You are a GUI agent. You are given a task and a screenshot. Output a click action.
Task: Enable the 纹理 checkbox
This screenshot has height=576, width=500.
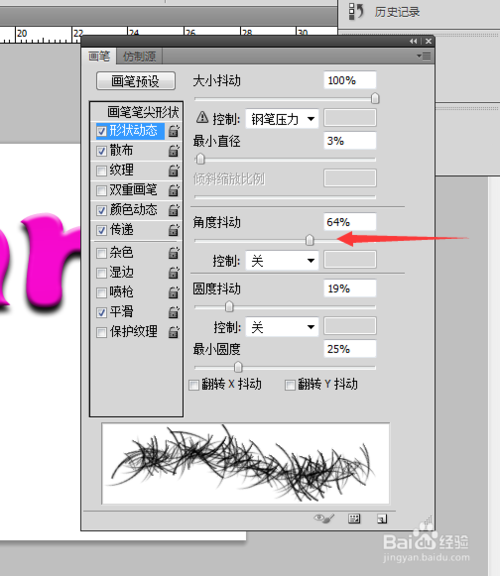tap(101, 171)
